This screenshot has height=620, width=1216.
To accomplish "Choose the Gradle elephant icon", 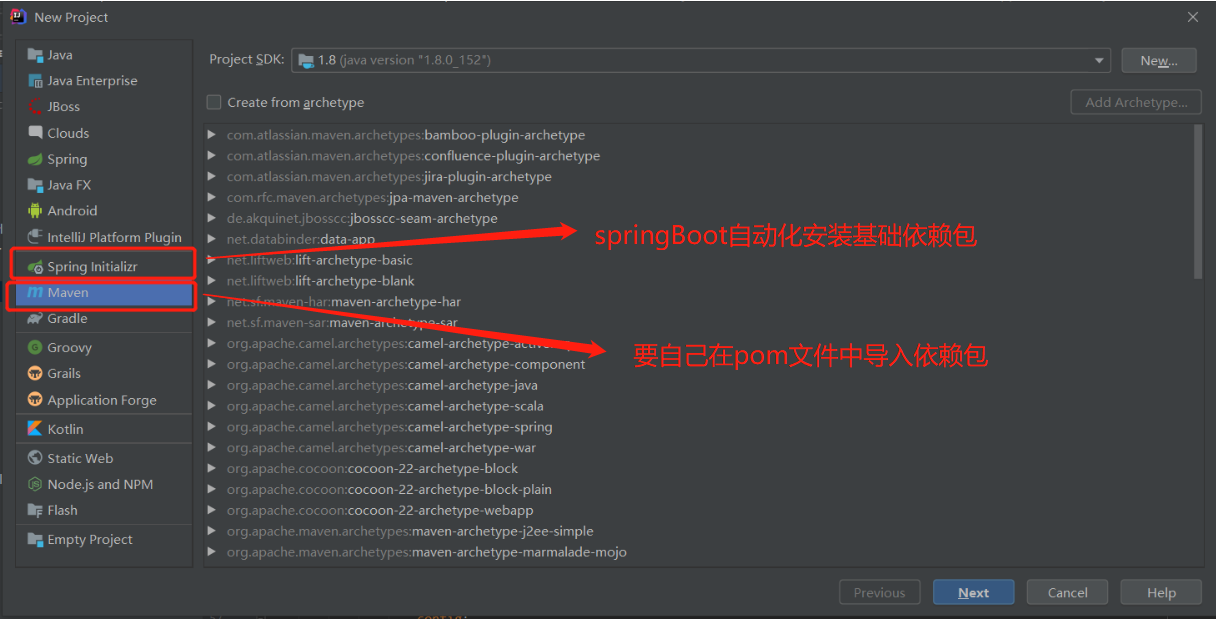I will coord(36,319).
